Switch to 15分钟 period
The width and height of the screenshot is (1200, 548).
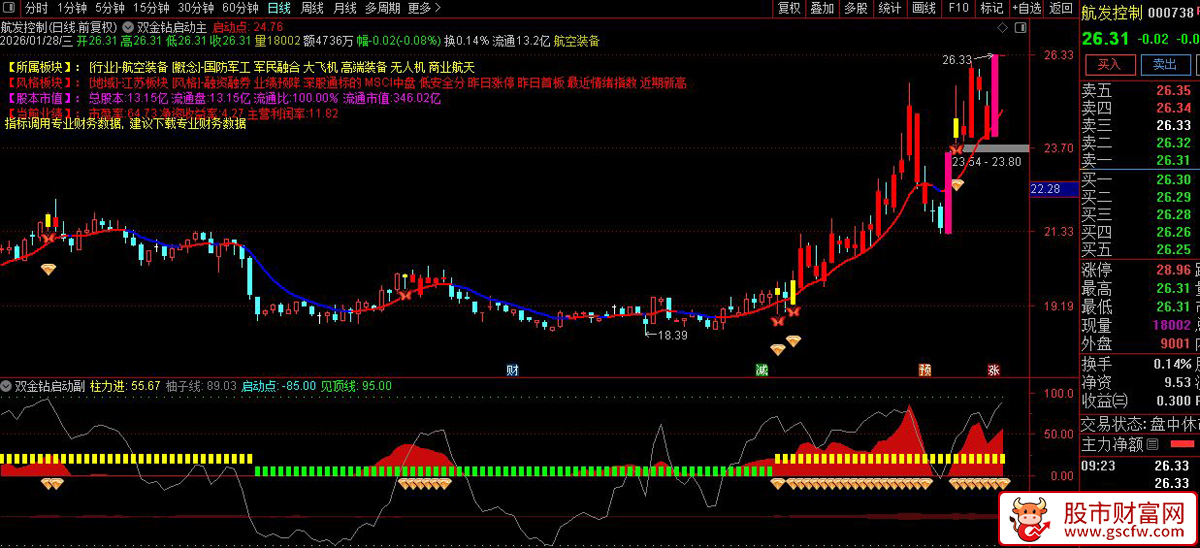point(151,8)
